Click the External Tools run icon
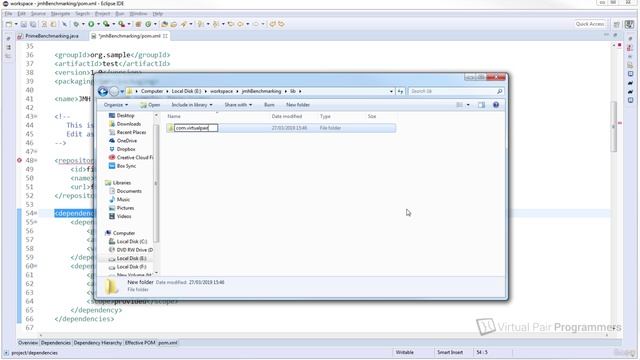640x360 pixels. click(x=122, y=24)
